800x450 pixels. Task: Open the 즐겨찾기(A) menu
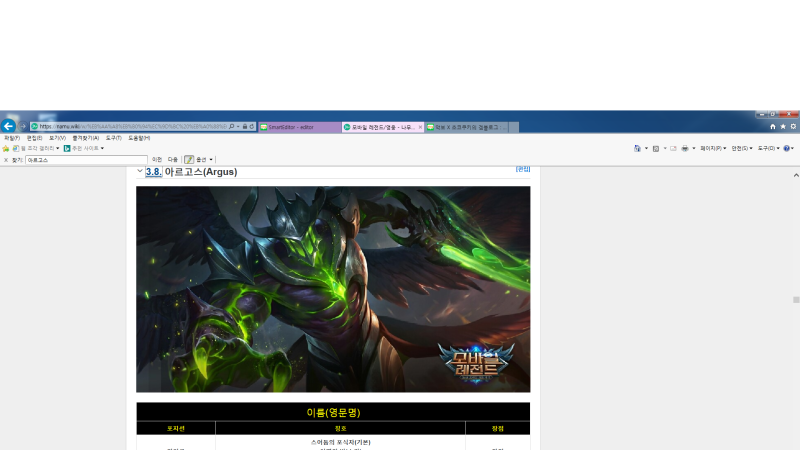click(x=86, y=138)
